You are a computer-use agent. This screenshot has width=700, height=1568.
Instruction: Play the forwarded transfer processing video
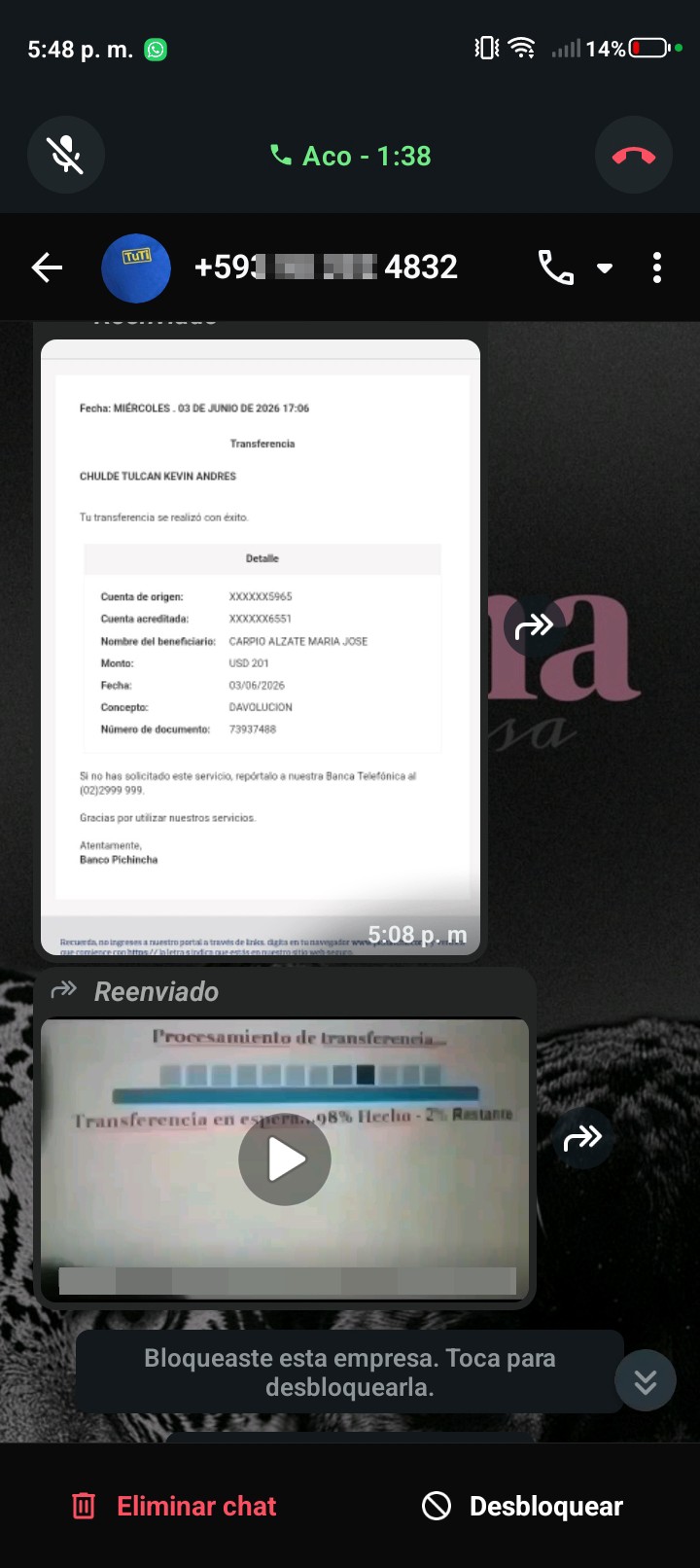coord(285,1159)
